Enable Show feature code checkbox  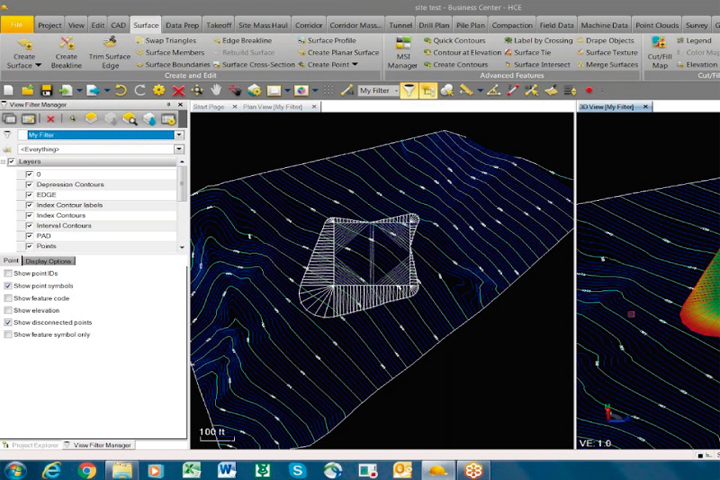pyautogui.click(x=8, y=298)
